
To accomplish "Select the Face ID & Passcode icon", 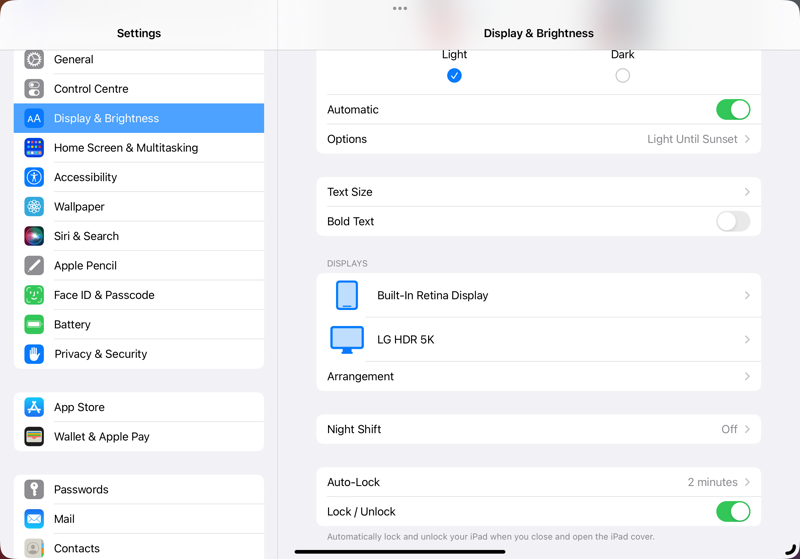I will coord(34,295).
